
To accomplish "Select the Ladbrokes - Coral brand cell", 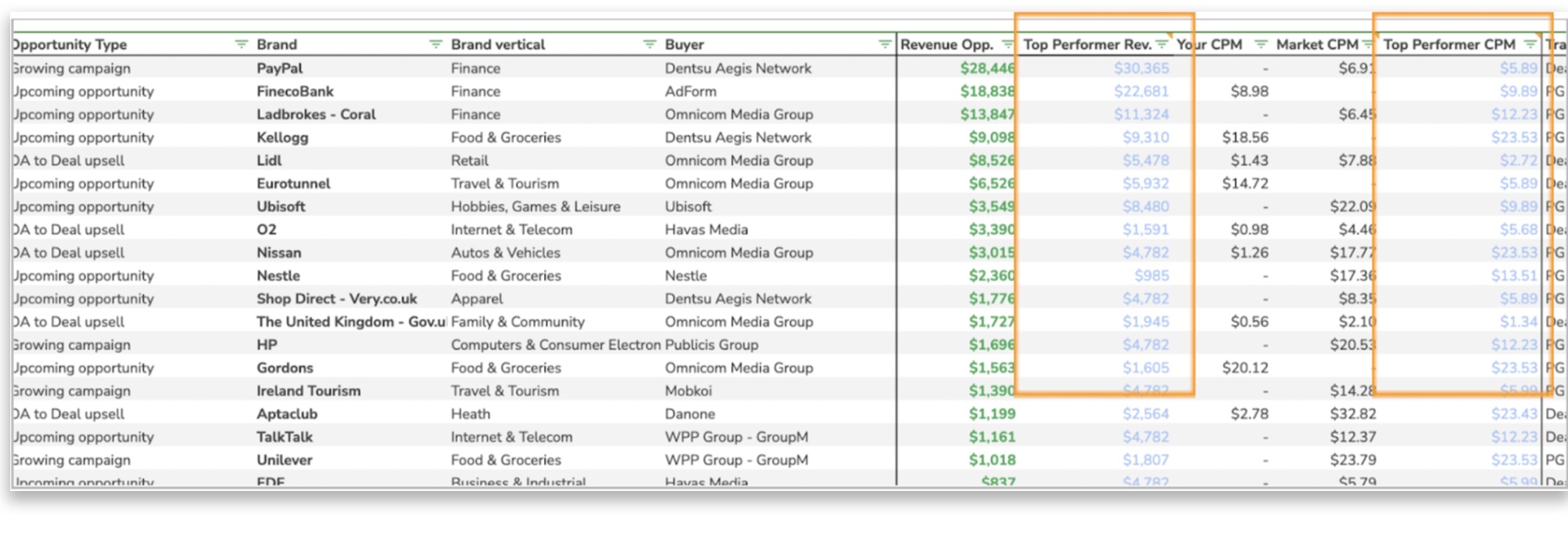I will (x=316, y=114).
